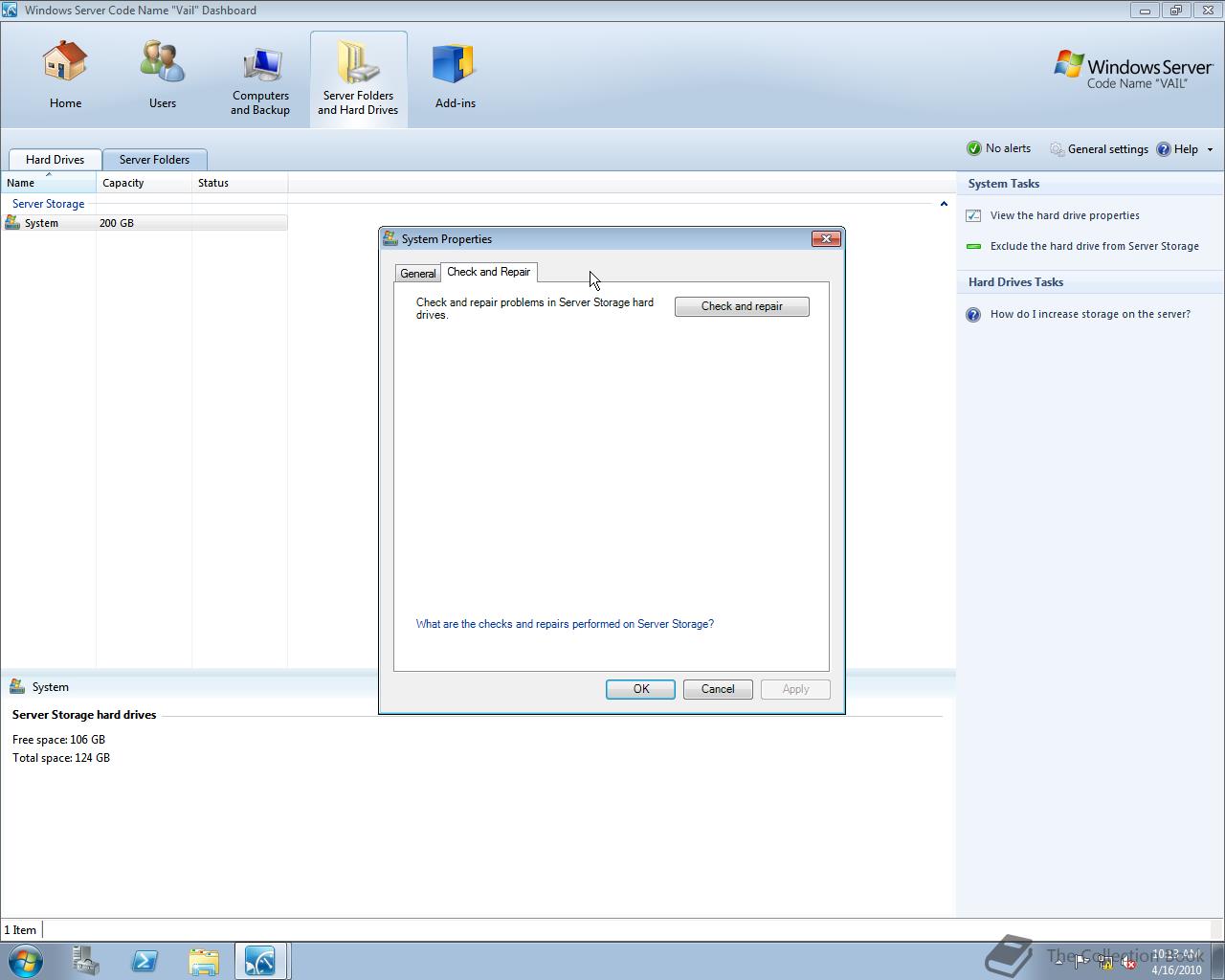Click the increase storage help icon

click(x=973, y=314)
